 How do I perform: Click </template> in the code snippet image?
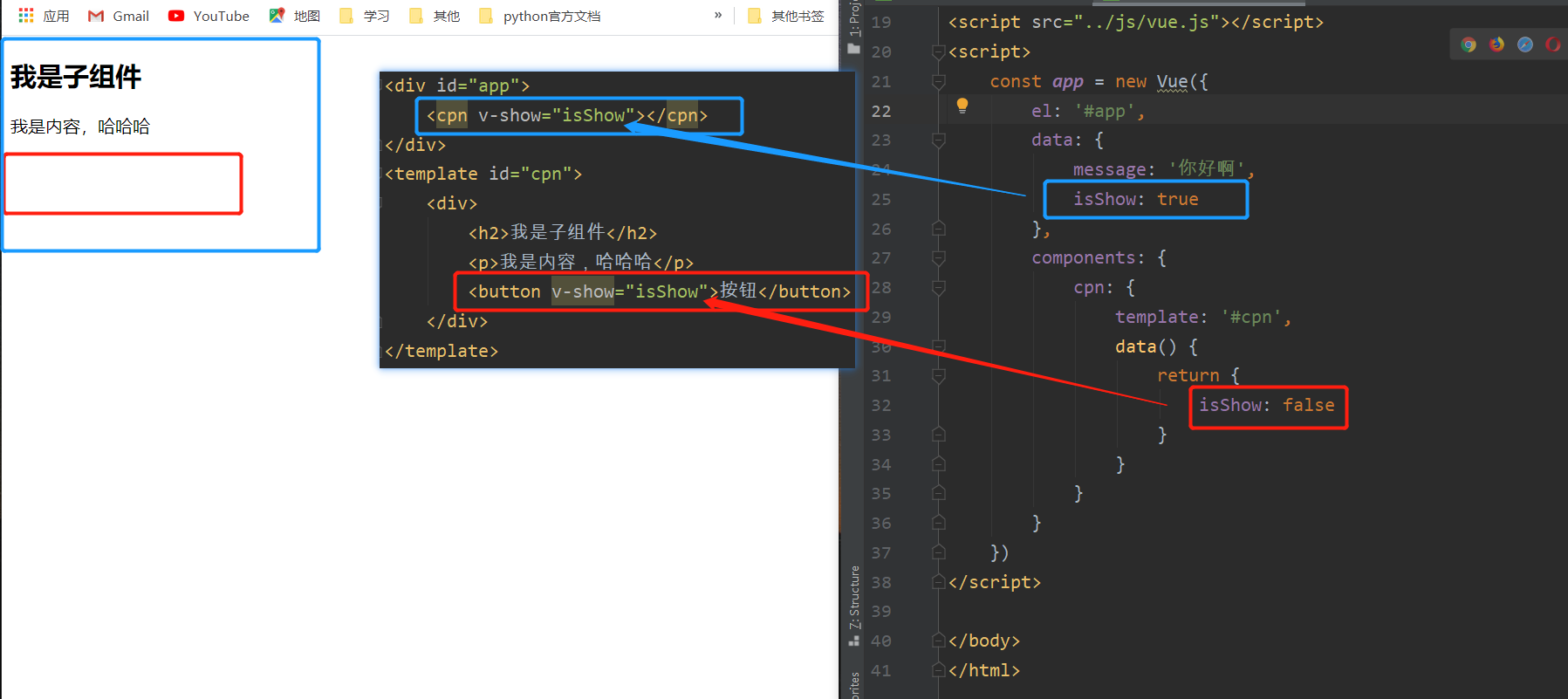pos(442,351)
